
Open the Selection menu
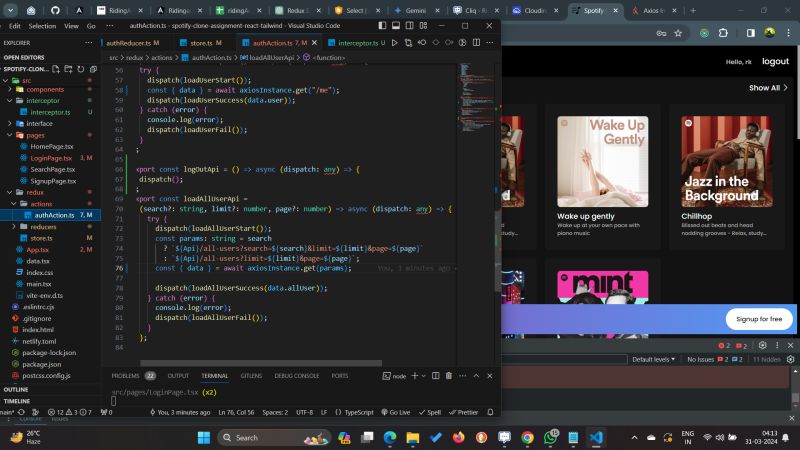pyautogui.click(x=42, y=26)
